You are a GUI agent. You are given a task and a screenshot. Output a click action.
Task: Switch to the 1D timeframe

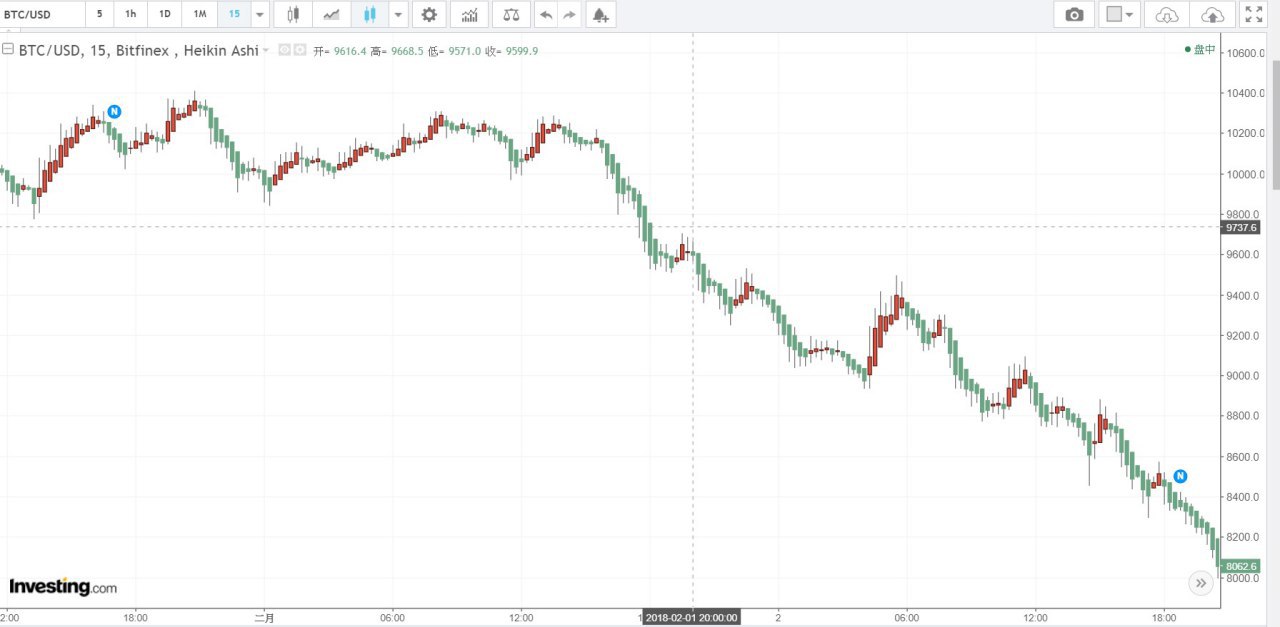pos(165,15)
